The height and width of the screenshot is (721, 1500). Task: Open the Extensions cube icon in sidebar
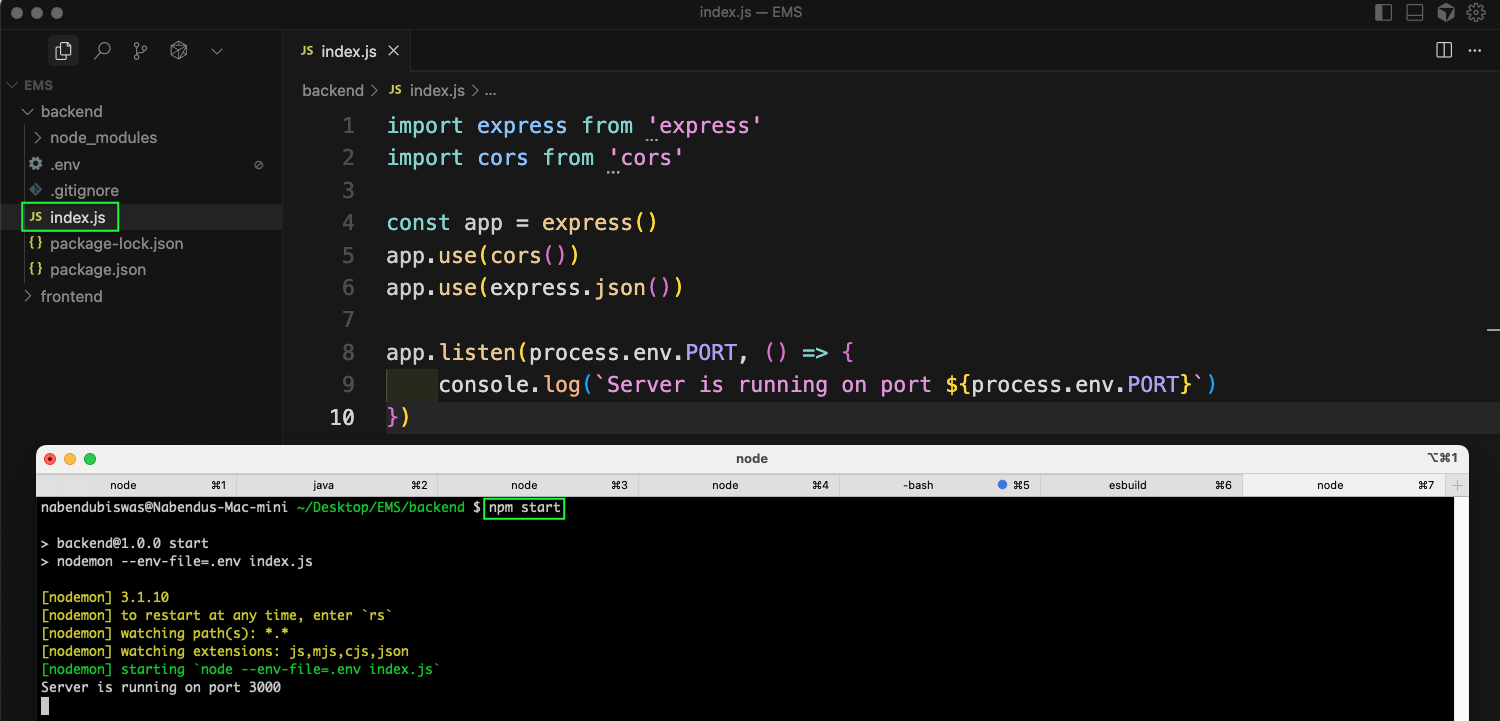point(179,50)
